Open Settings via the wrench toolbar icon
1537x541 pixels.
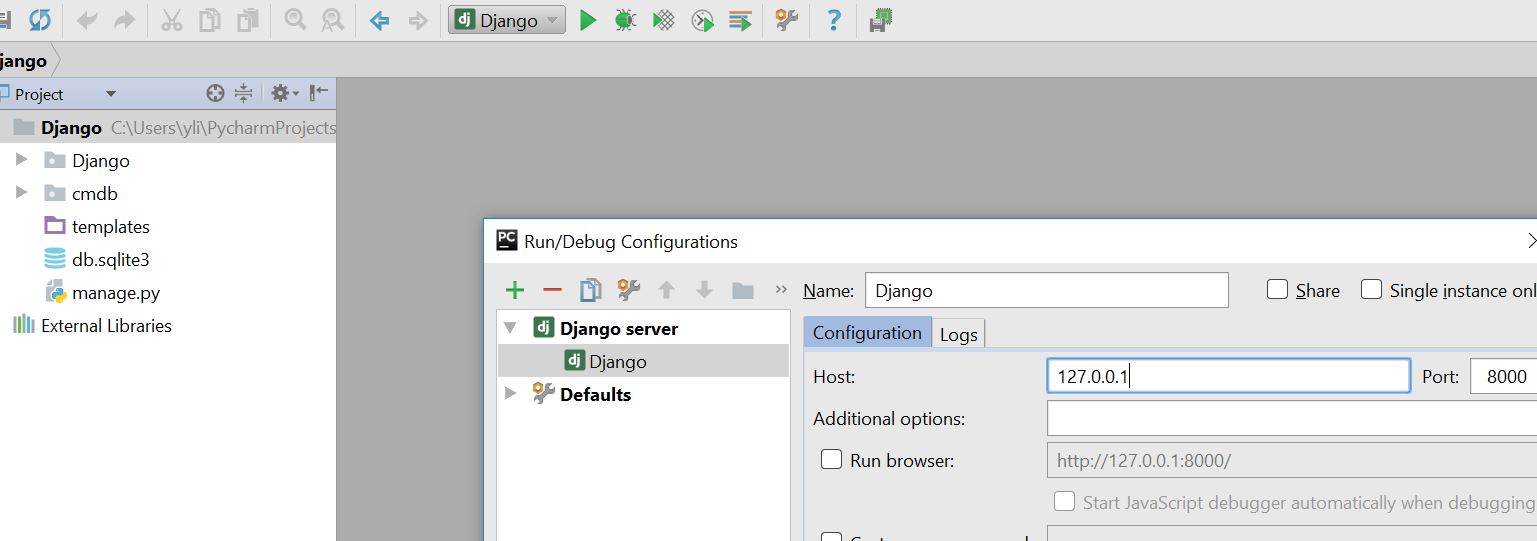pyautogui.click(x=787, y=20)
